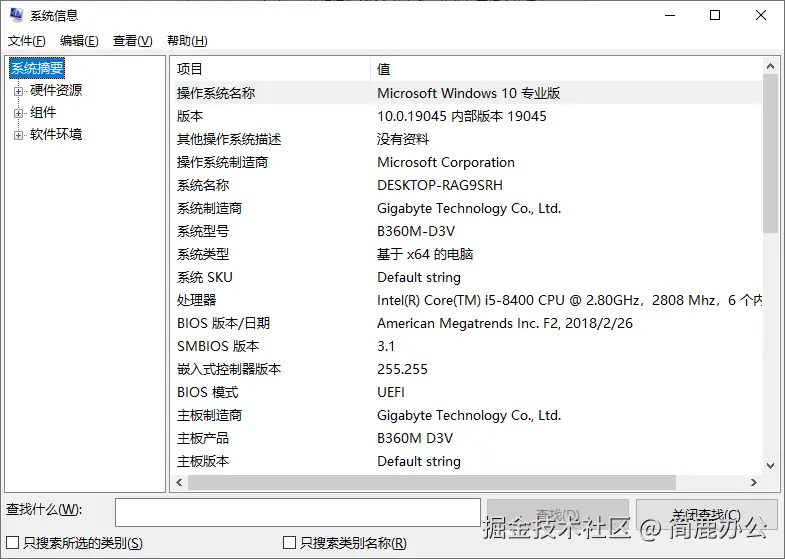Click the 系统信息 title bar app icon
This screenshot has width=785, height=559.
click(17, 15)
